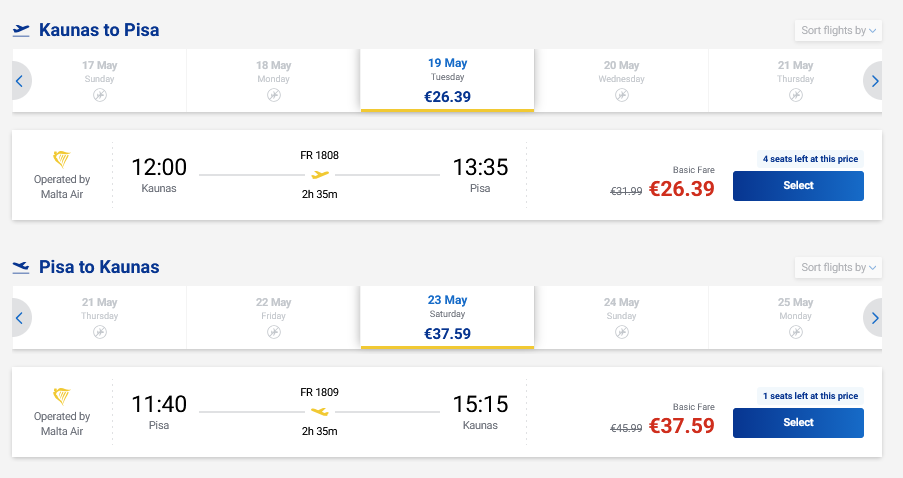Show earlier outbound dates with the left arrow
903x478 pixels.
(x=19, y=81)
